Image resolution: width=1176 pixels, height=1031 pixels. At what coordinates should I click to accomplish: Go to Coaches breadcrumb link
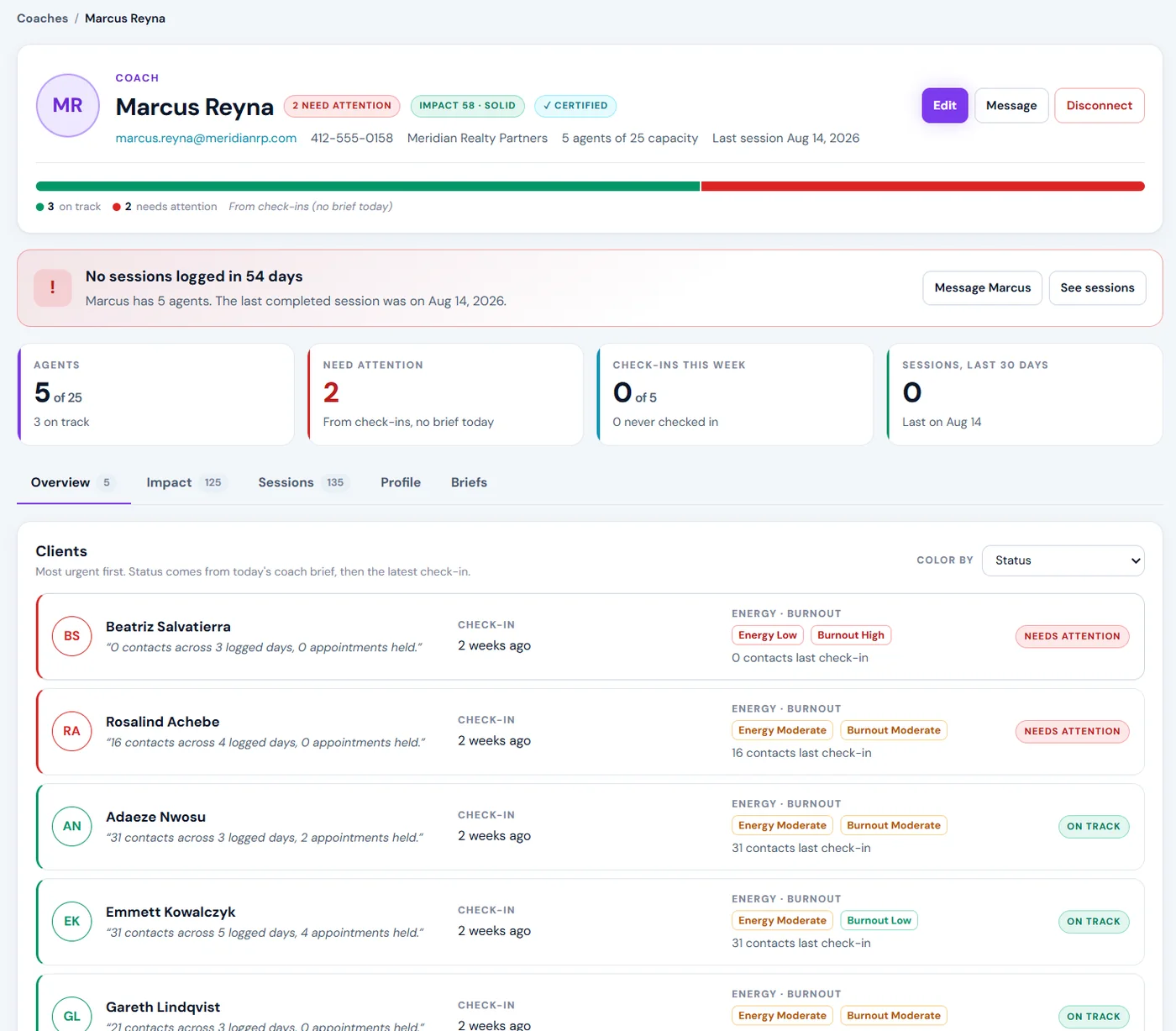coord(42,18)
